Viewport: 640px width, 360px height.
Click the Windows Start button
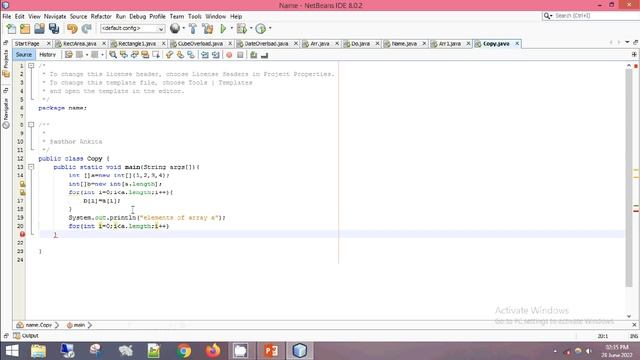pyautogui.click(x=12, y=351)
